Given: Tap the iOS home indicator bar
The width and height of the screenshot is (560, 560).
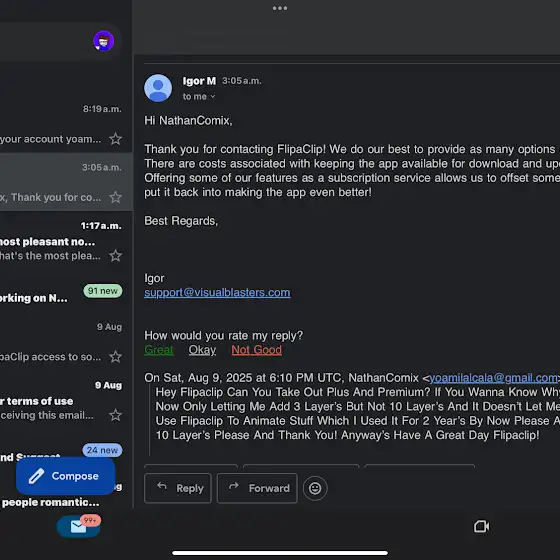Looking at the screenshot, I should (280, 553).
